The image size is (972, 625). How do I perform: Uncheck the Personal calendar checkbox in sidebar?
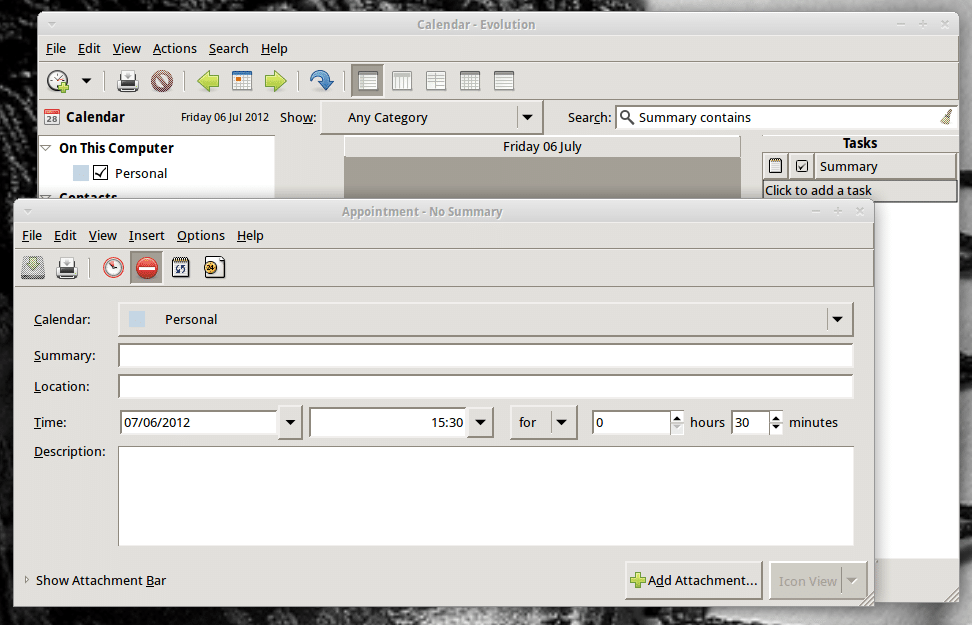pos(100,172)
